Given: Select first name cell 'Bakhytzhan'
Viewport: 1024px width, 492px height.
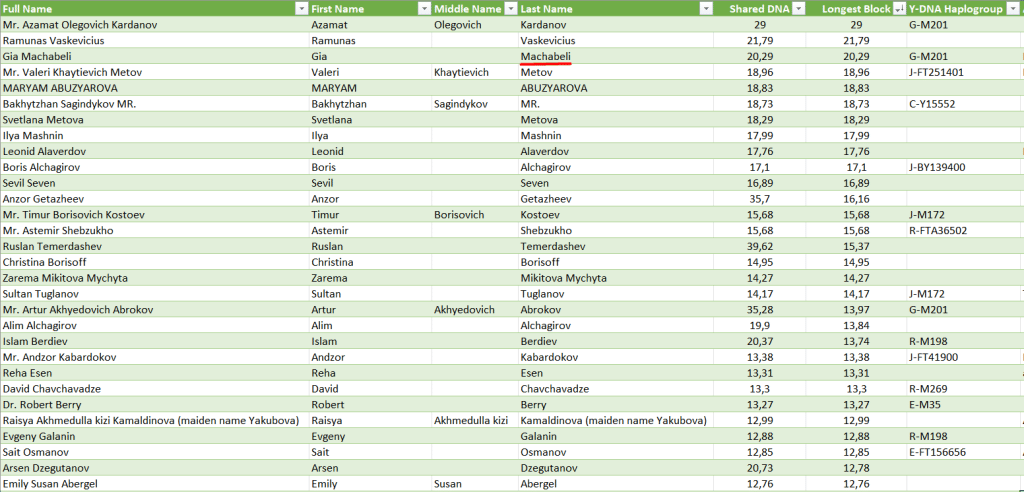Looking at the screenshot, I should pyautogui.click(x=344, y=104).
